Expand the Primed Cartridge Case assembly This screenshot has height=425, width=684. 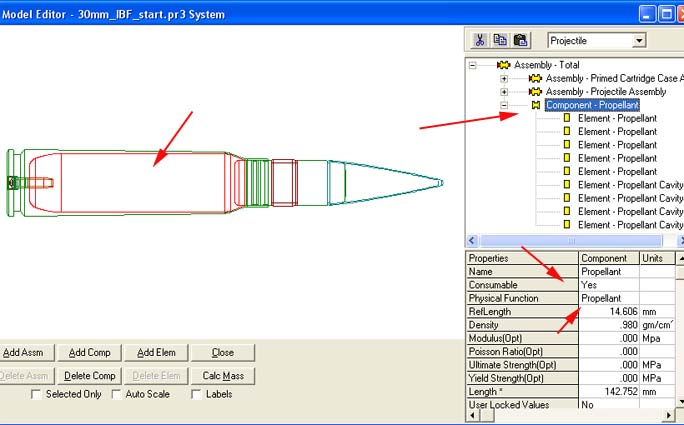coord(504,78)
